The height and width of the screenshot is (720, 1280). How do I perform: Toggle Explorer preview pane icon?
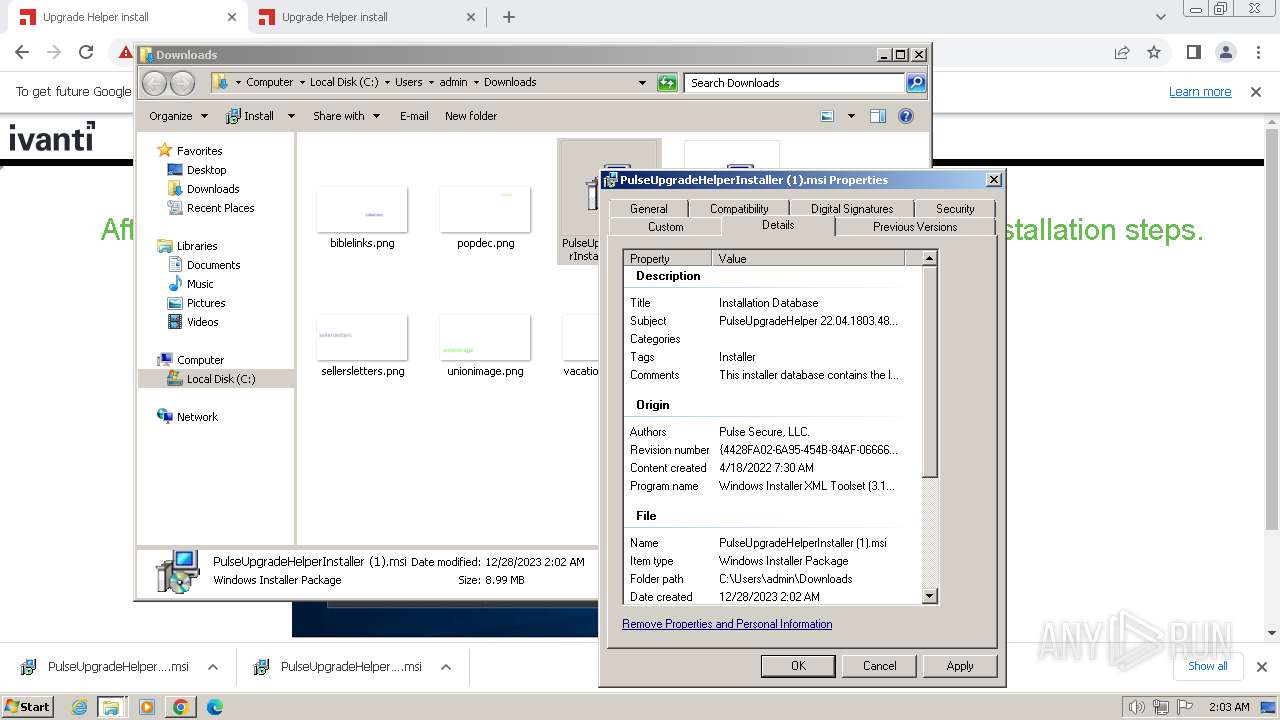[878, 116]
